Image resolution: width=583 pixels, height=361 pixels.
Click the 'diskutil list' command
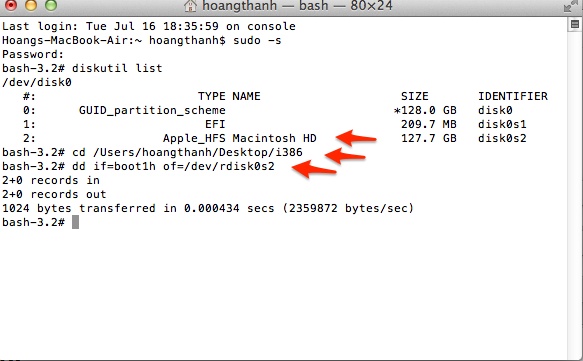(117, 68)
